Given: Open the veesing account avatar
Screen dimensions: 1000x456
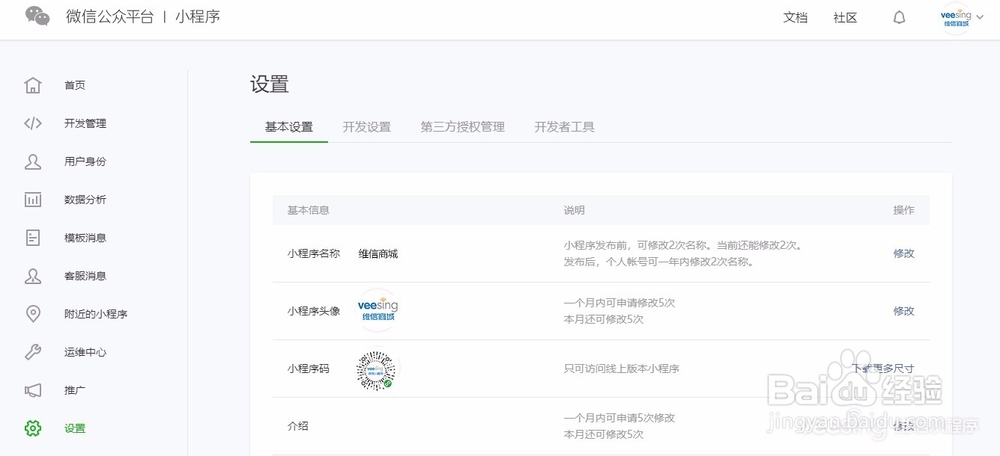Looking at the screenshot, I should coord(955,18).
